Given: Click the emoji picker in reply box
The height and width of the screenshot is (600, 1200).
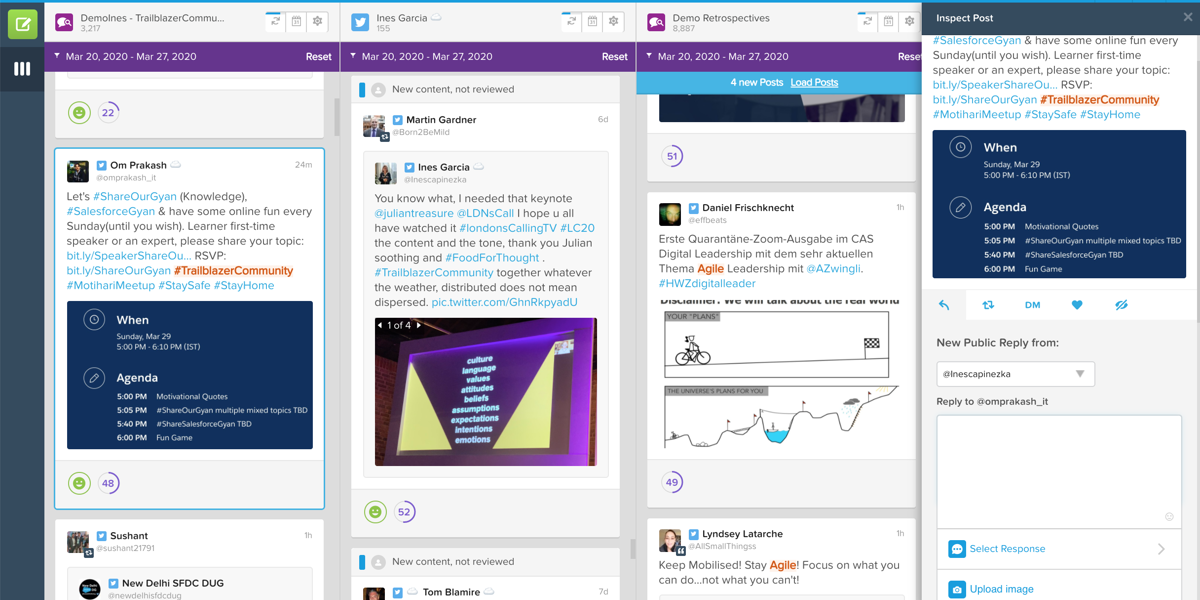Looking at the screenshot, I should [1169, 517].
